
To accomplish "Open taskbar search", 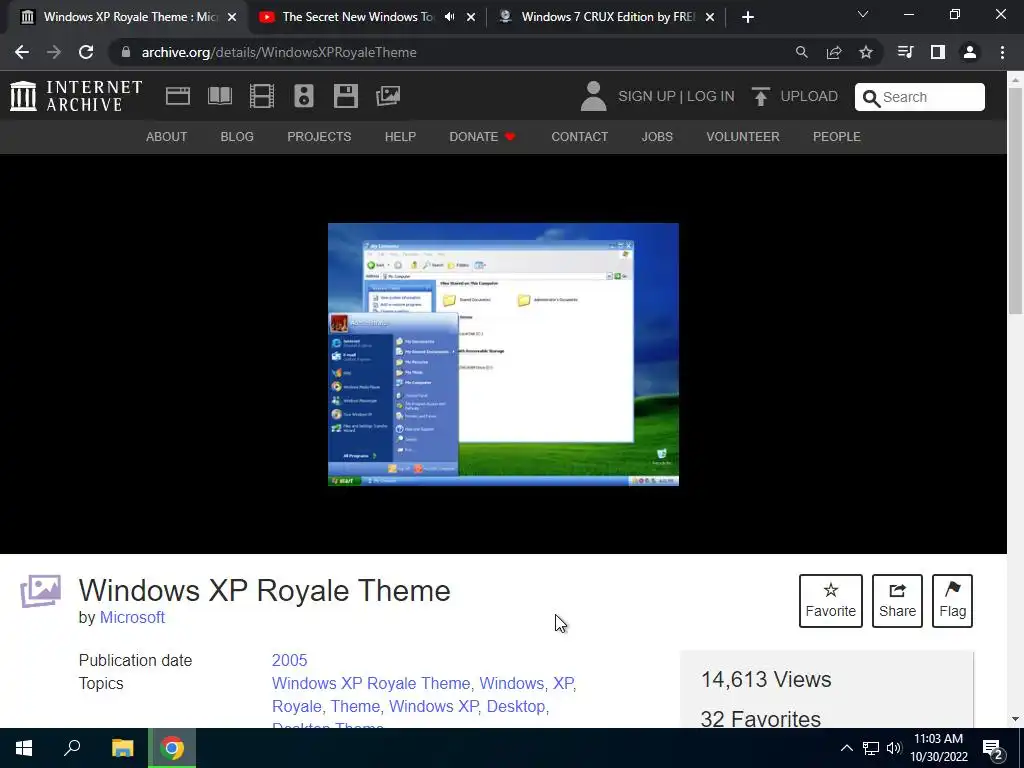I will pos(72,748).
